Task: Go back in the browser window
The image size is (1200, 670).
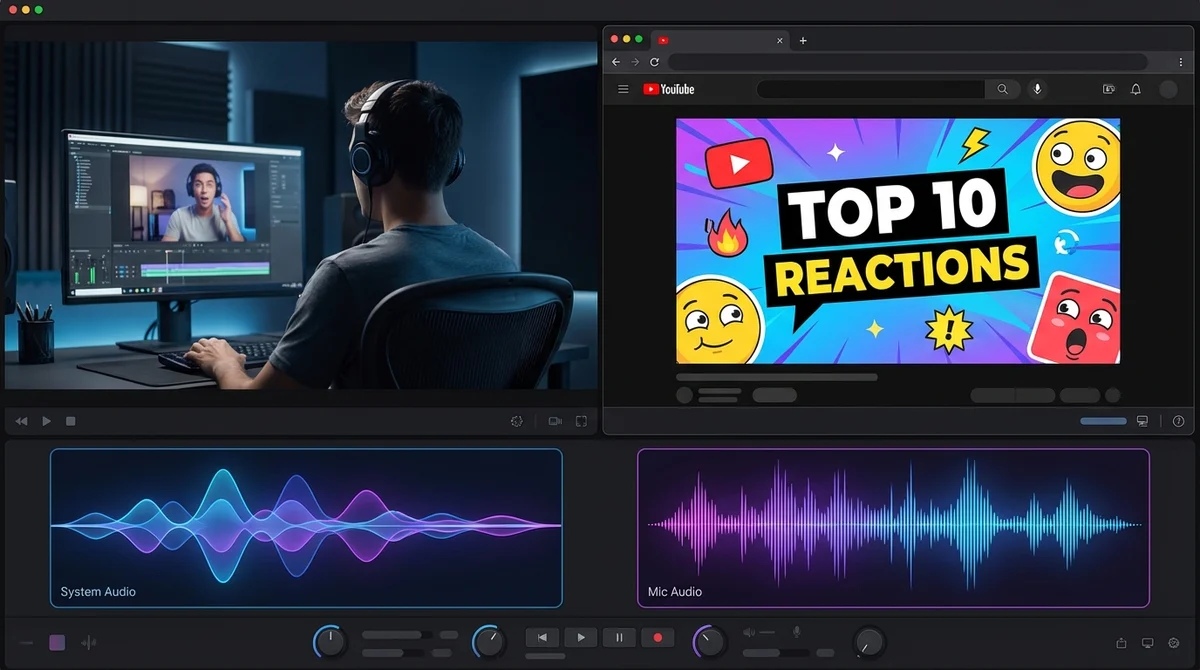Action: pos(616,62)
